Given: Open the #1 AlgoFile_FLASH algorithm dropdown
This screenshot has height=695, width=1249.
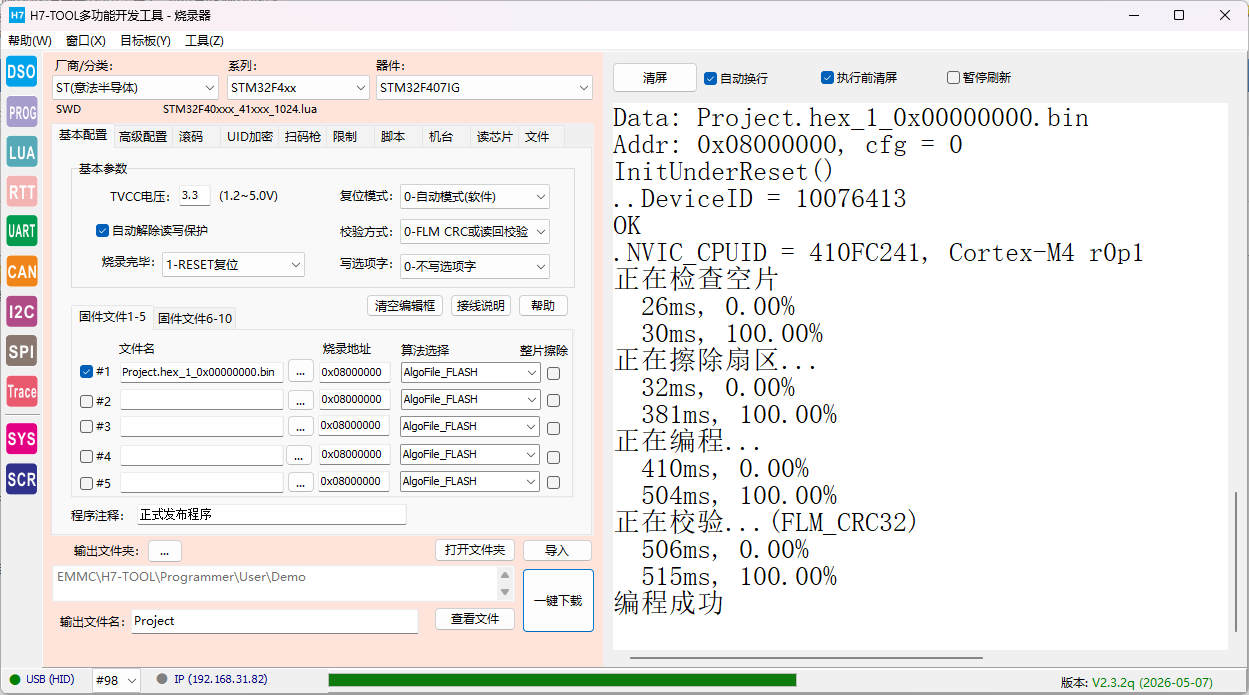Looking at the screenshot, I should click(x=470, y=372).
